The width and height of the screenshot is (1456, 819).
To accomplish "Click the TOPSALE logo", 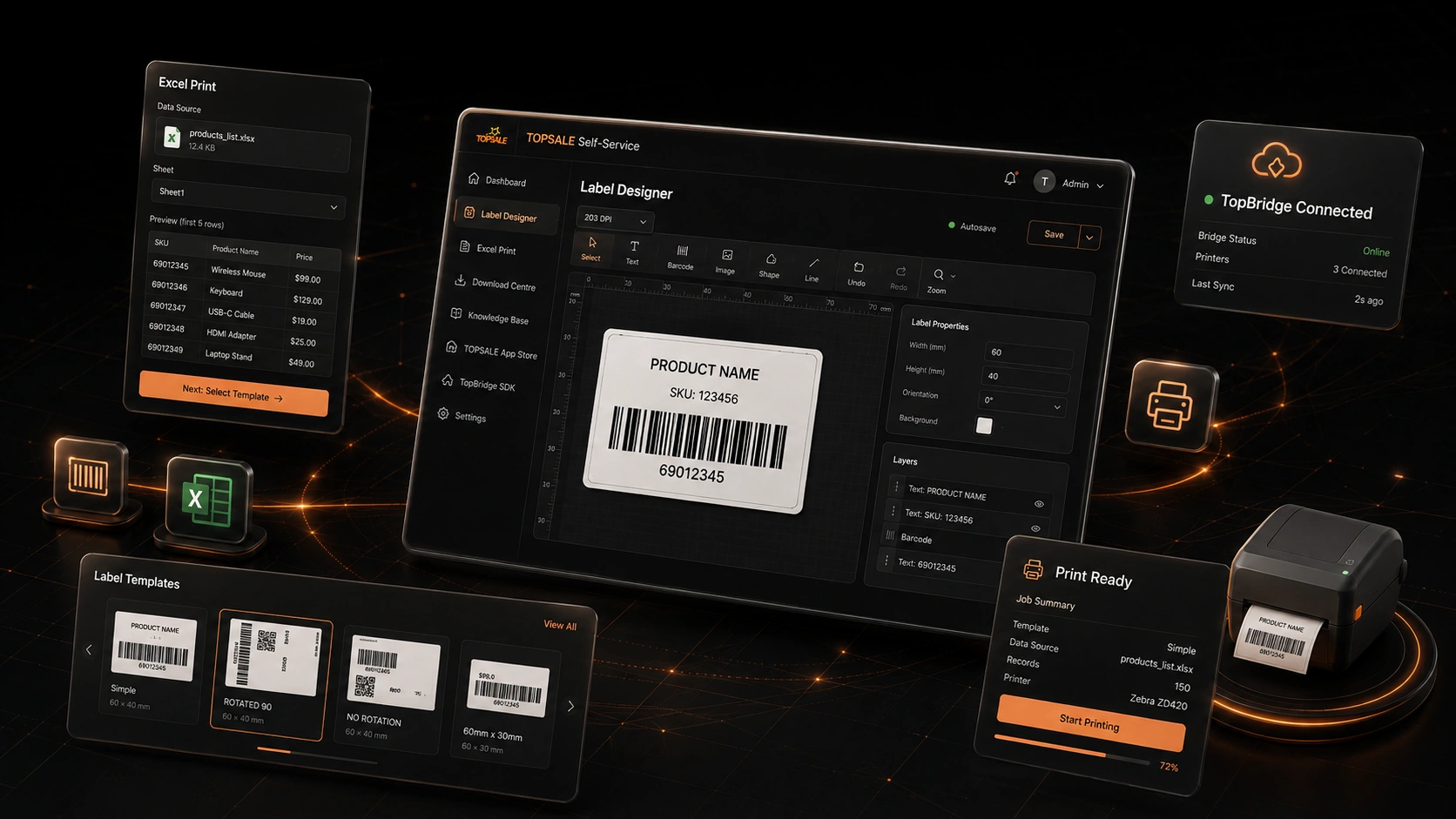I will click(x=492, y=136).
